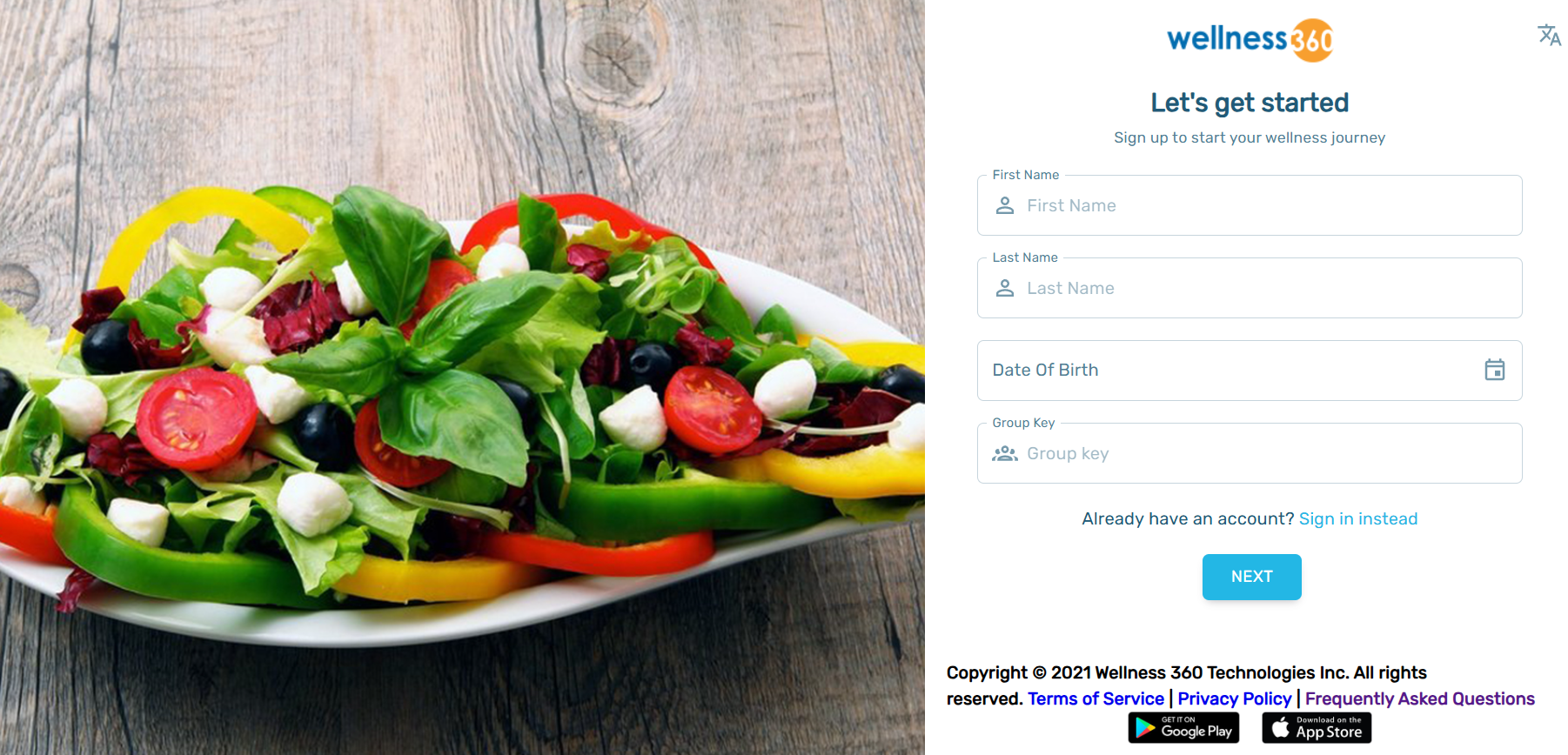This screenshot has height=755, width=1568.
Task: Open the Privacy Policy link
Action: [x=1235, y=698]
